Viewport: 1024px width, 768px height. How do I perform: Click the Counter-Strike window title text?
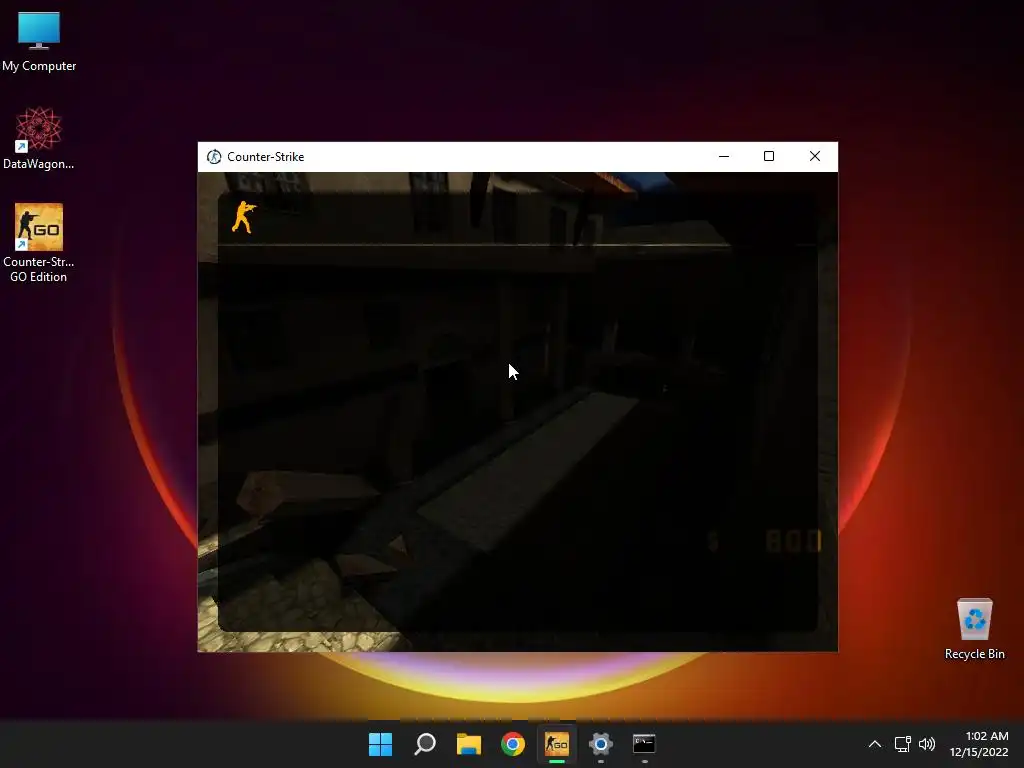pyautogui.click(x=265, y=157)
